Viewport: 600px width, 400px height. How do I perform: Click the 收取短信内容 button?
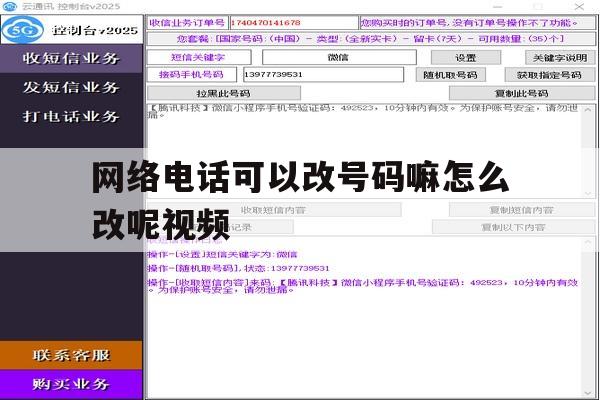[x=274, y=210]
